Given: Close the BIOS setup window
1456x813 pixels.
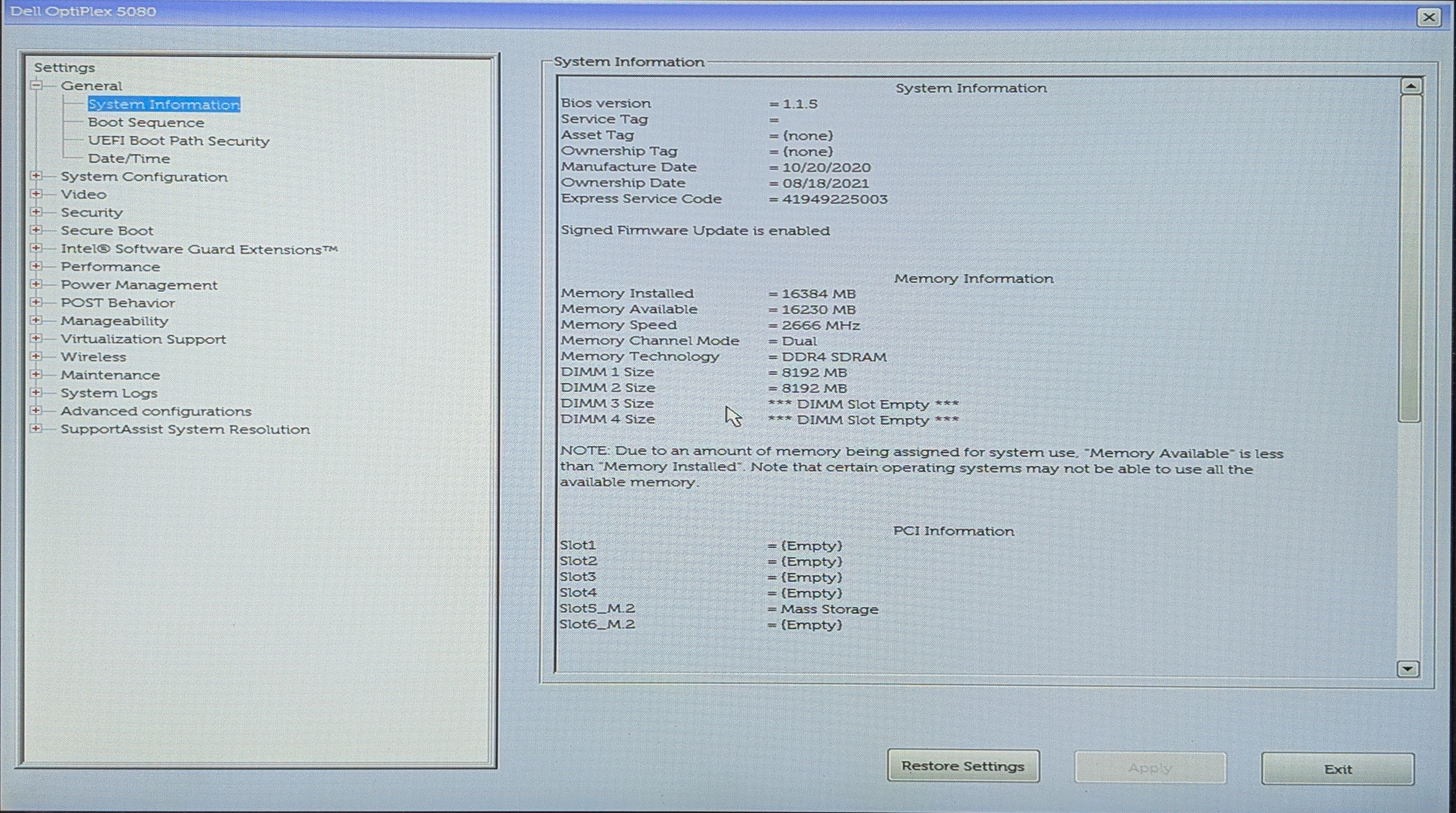Looking at the screenshot, I should [1429, 17].
